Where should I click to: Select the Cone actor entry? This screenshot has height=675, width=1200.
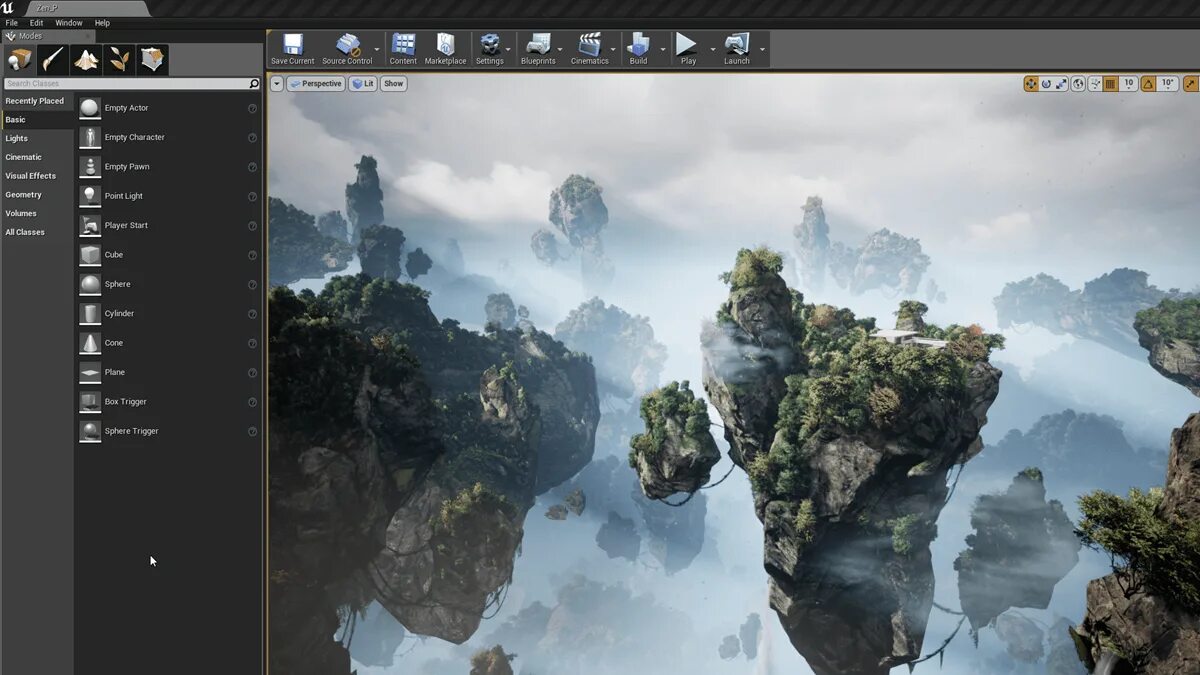pyautogui.click(x=168, y=343)
